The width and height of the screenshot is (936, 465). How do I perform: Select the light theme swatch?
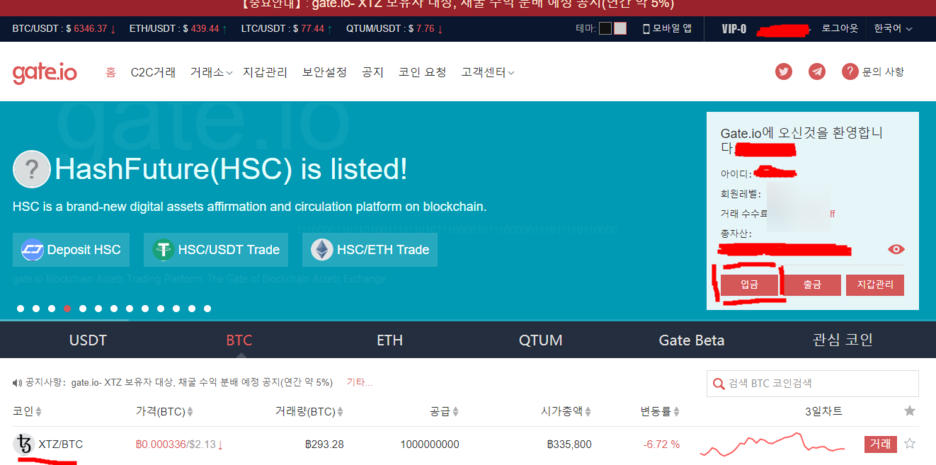pos(620,29)
